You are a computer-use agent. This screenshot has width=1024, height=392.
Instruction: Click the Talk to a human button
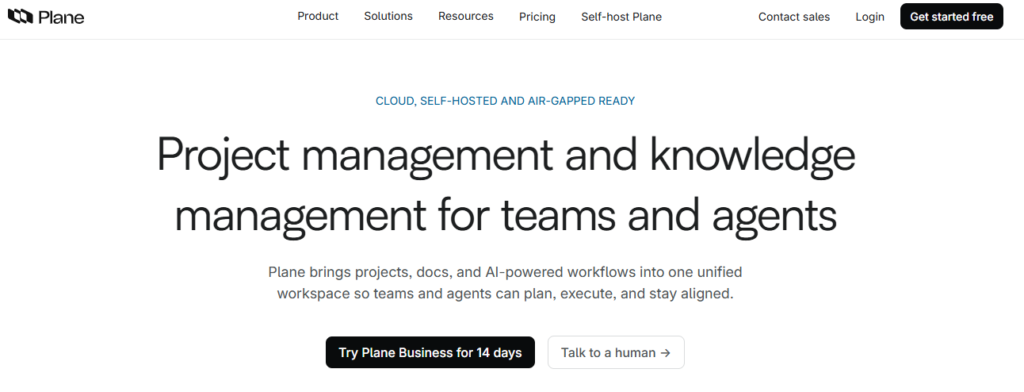(616, 352)
